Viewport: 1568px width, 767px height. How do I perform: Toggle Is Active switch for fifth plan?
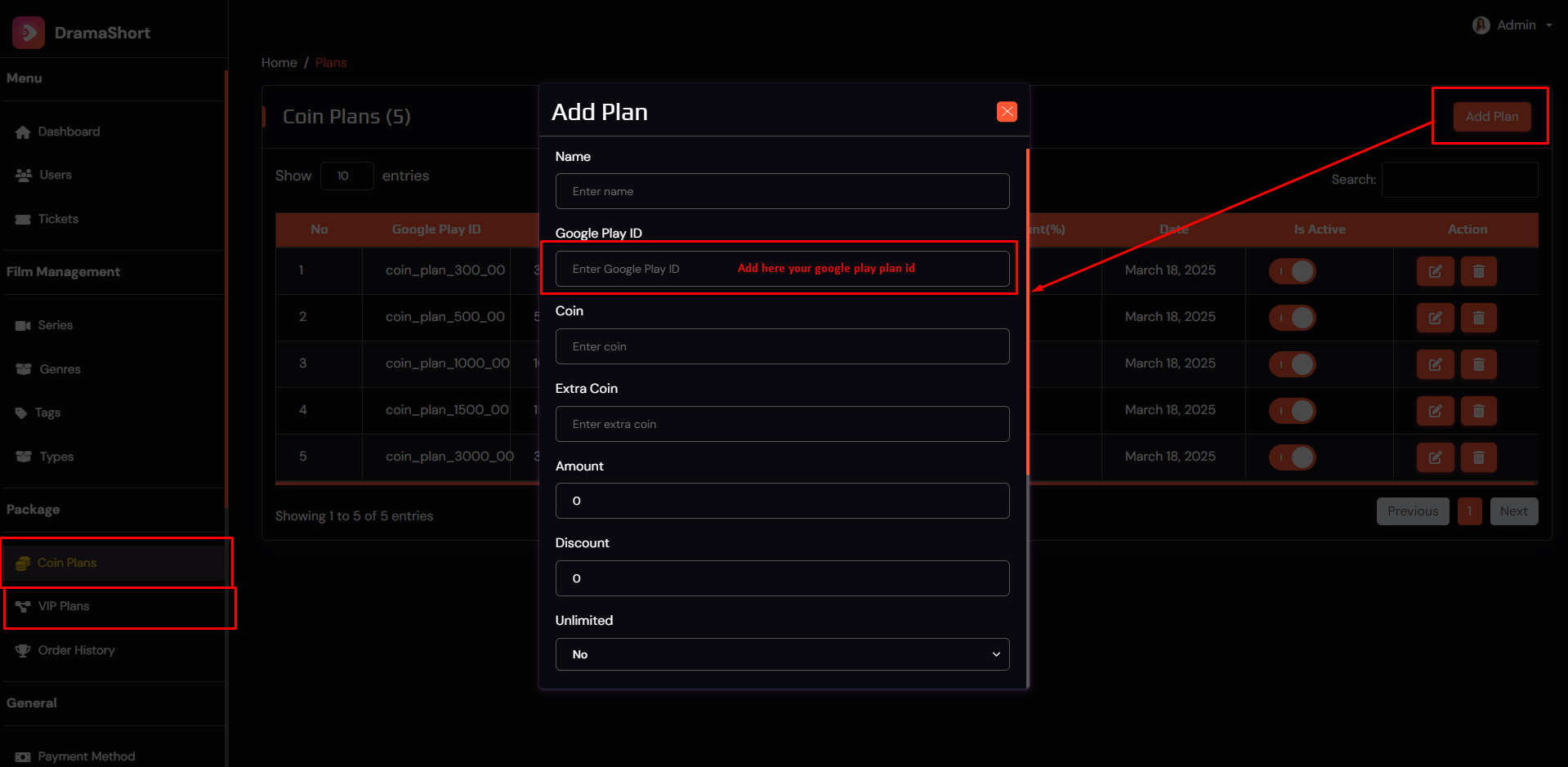pyautogui.click(x=1292, y=457)
